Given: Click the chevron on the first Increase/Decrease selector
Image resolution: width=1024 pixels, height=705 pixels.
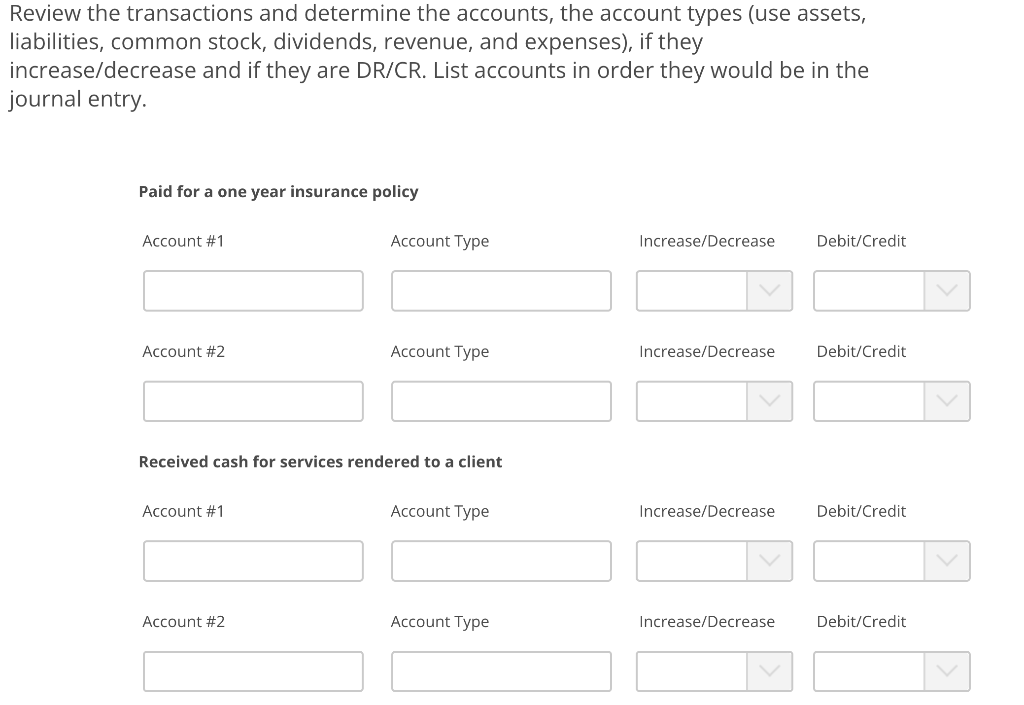Looking at the screenshot, I should coord(770,291).
